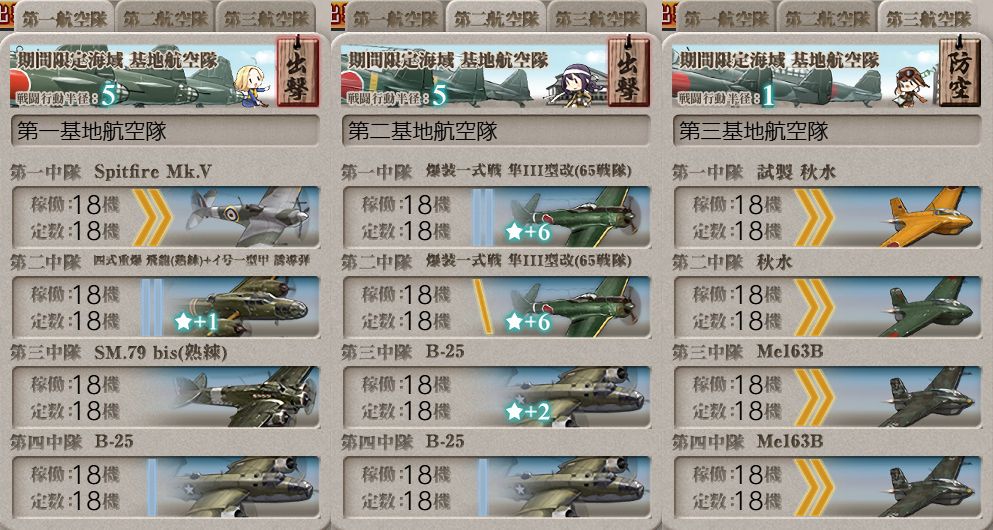
Task: Switch to 第三航空隊 tab in left panel
Action: click(265, 18)
